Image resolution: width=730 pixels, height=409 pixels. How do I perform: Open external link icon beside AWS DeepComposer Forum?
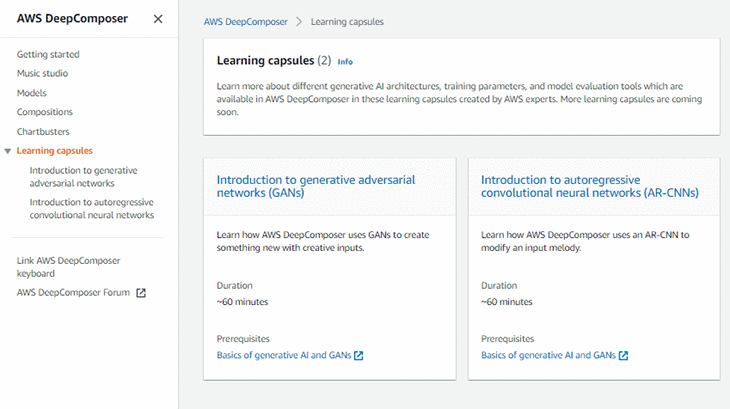[x=141, y=293]
